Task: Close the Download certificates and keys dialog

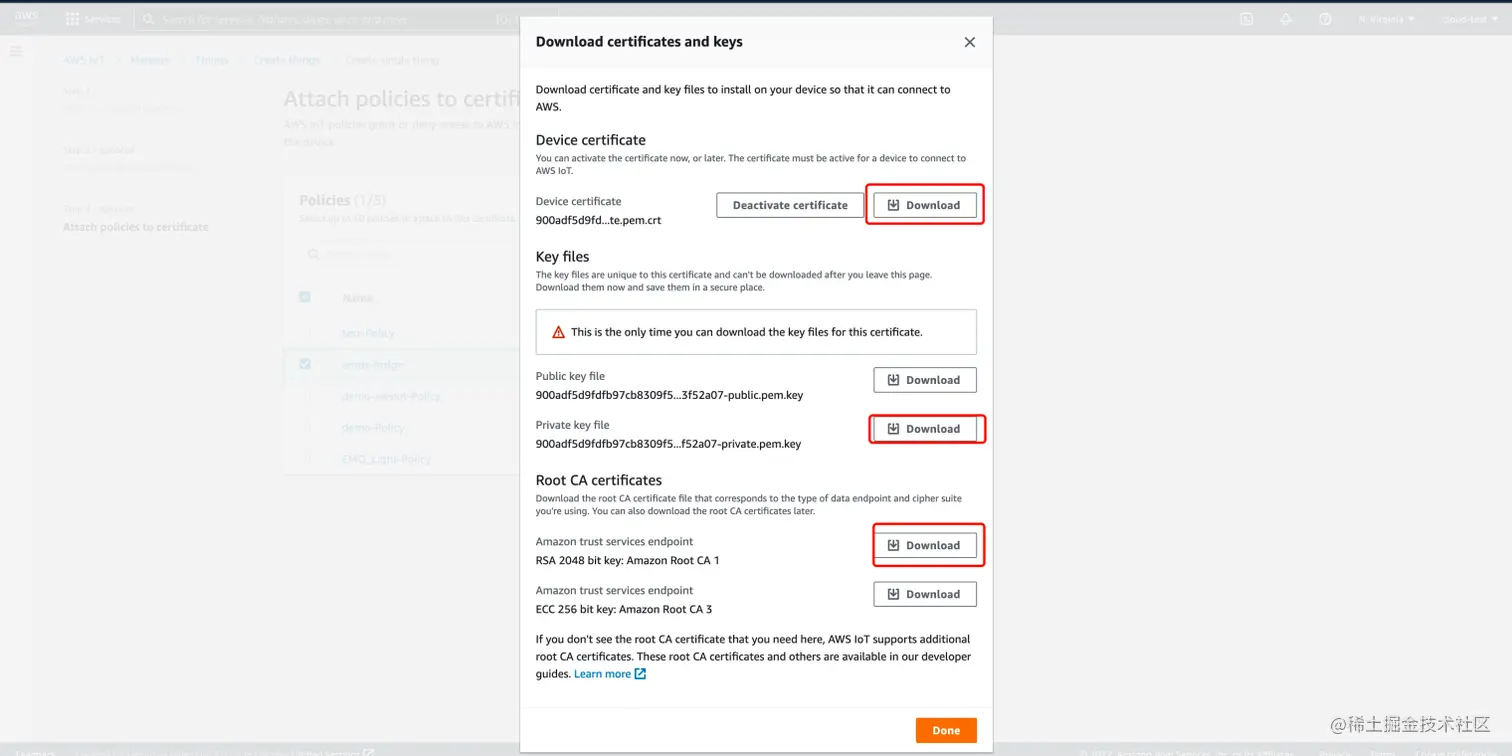Action: (x=969, y=42)
